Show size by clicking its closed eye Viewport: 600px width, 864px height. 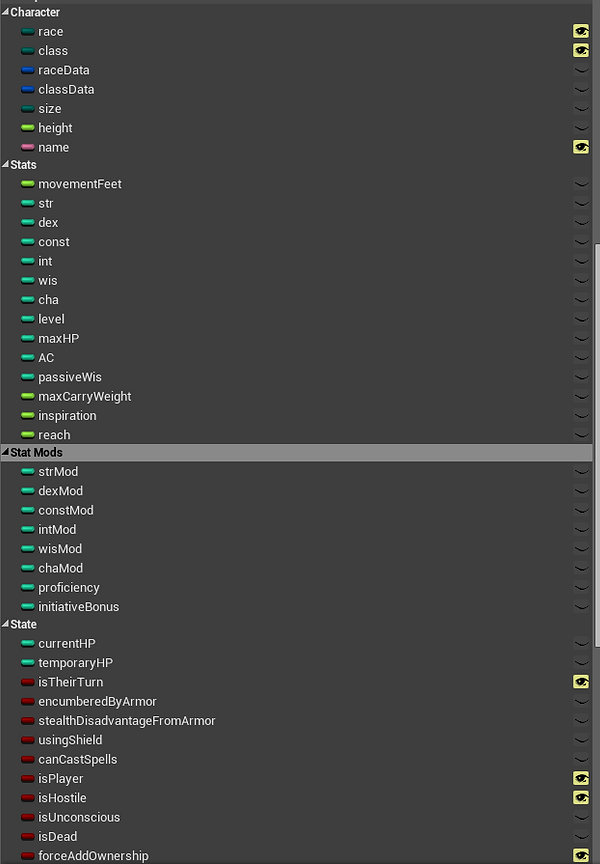pyautogui.click(x=581, y=109)
